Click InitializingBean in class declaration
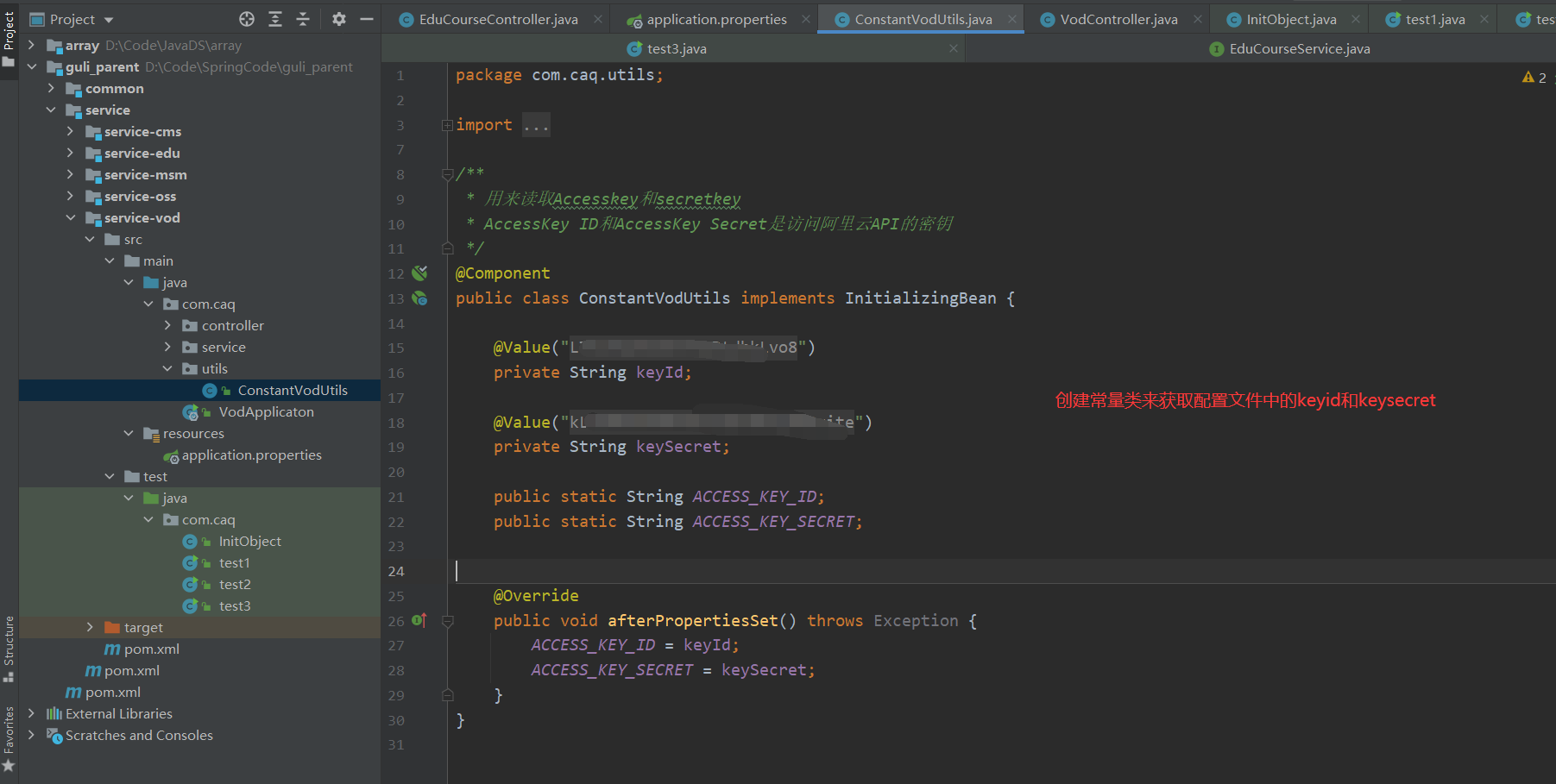The height and width of the screenshot is (784, 1556). [920, 298]
